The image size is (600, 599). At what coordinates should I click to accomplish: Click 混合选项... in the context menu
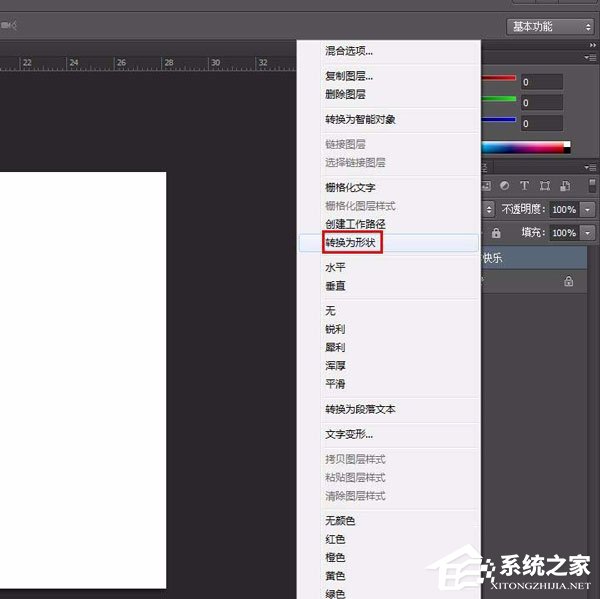pyautogui.click(x=349, y=51)
